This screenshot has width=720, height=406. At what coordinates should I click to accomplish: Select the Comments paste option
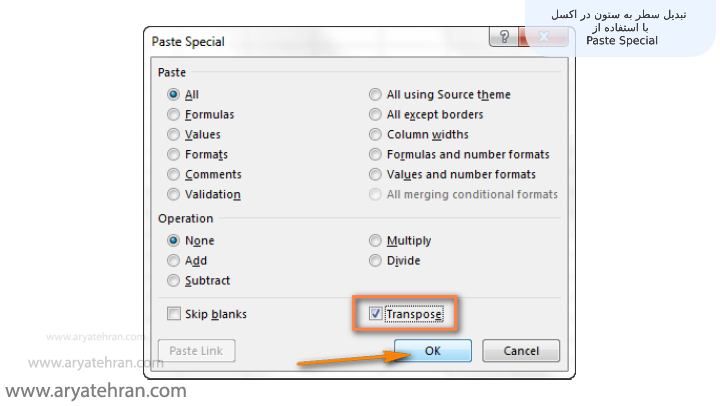[x=174, y=175]
